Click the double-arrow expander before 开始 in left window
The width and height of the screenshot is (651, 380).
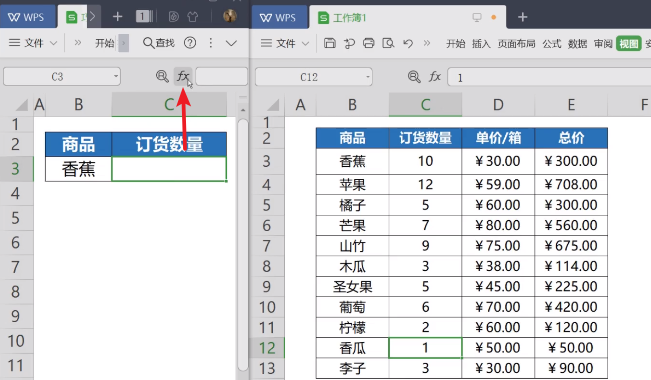tap(78, 43)
